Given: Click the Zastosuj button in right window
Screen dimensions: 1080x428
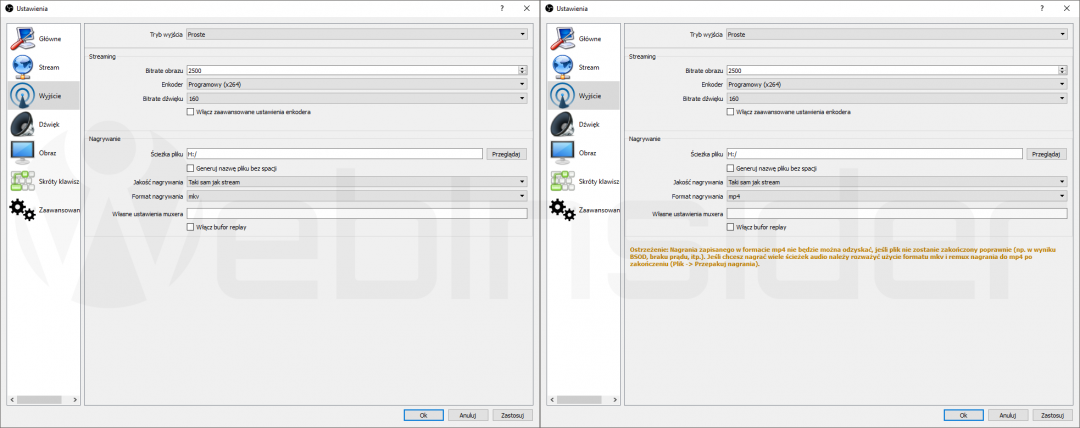Looking at the screenshot, I should coord(1050,414).
